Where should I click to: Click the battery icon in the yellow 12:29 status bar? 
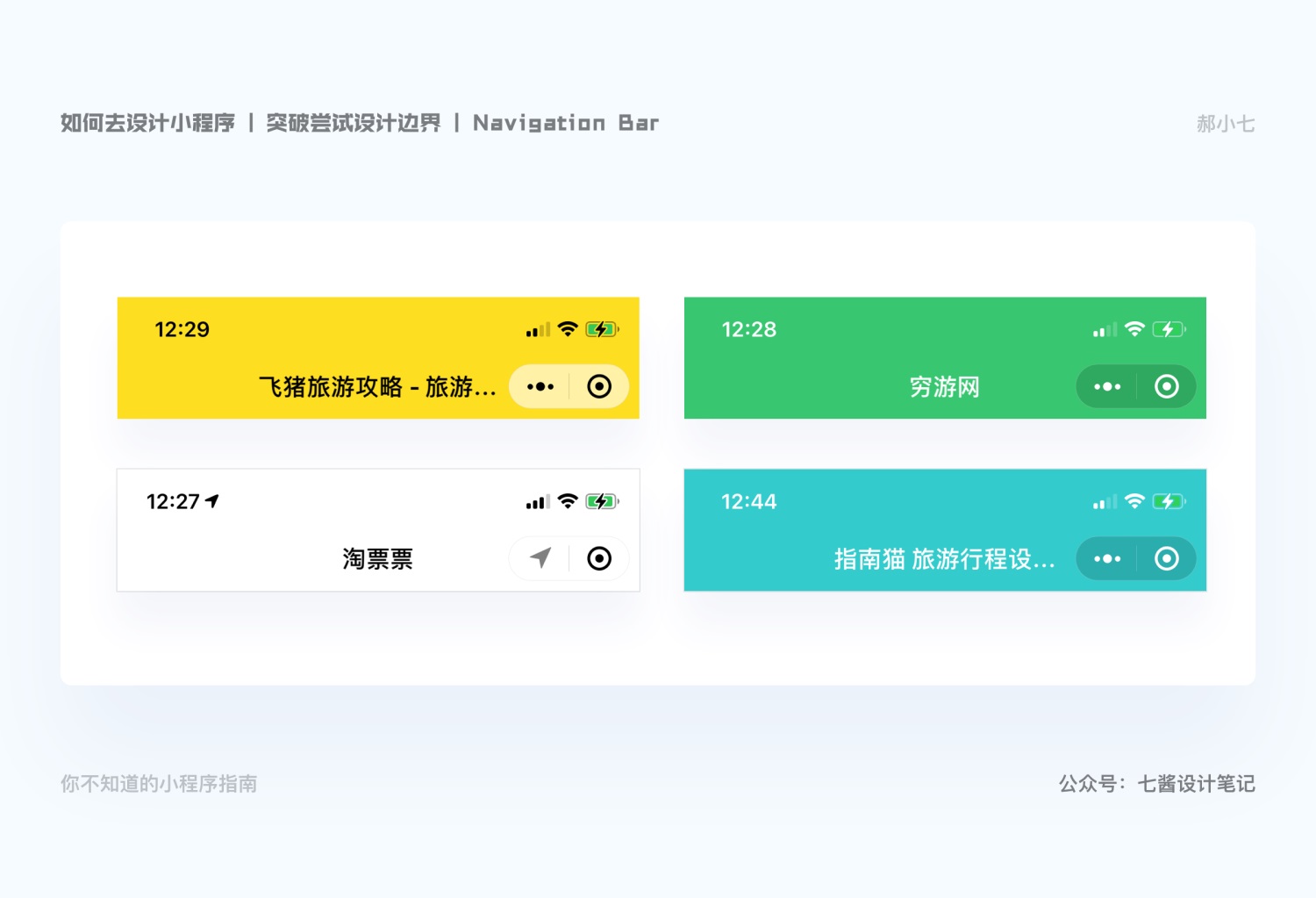click(603, 329)
